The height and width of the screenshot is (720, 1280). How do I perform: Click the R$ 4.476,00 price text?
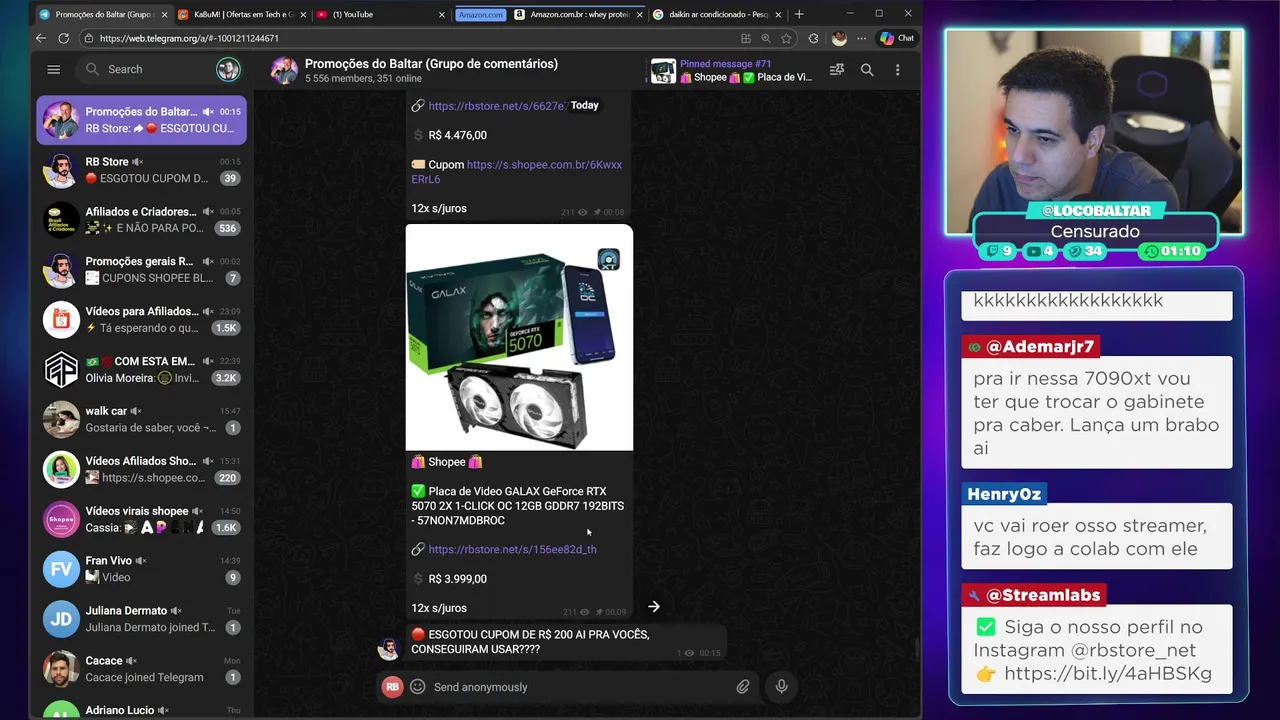tap(458, 135)
